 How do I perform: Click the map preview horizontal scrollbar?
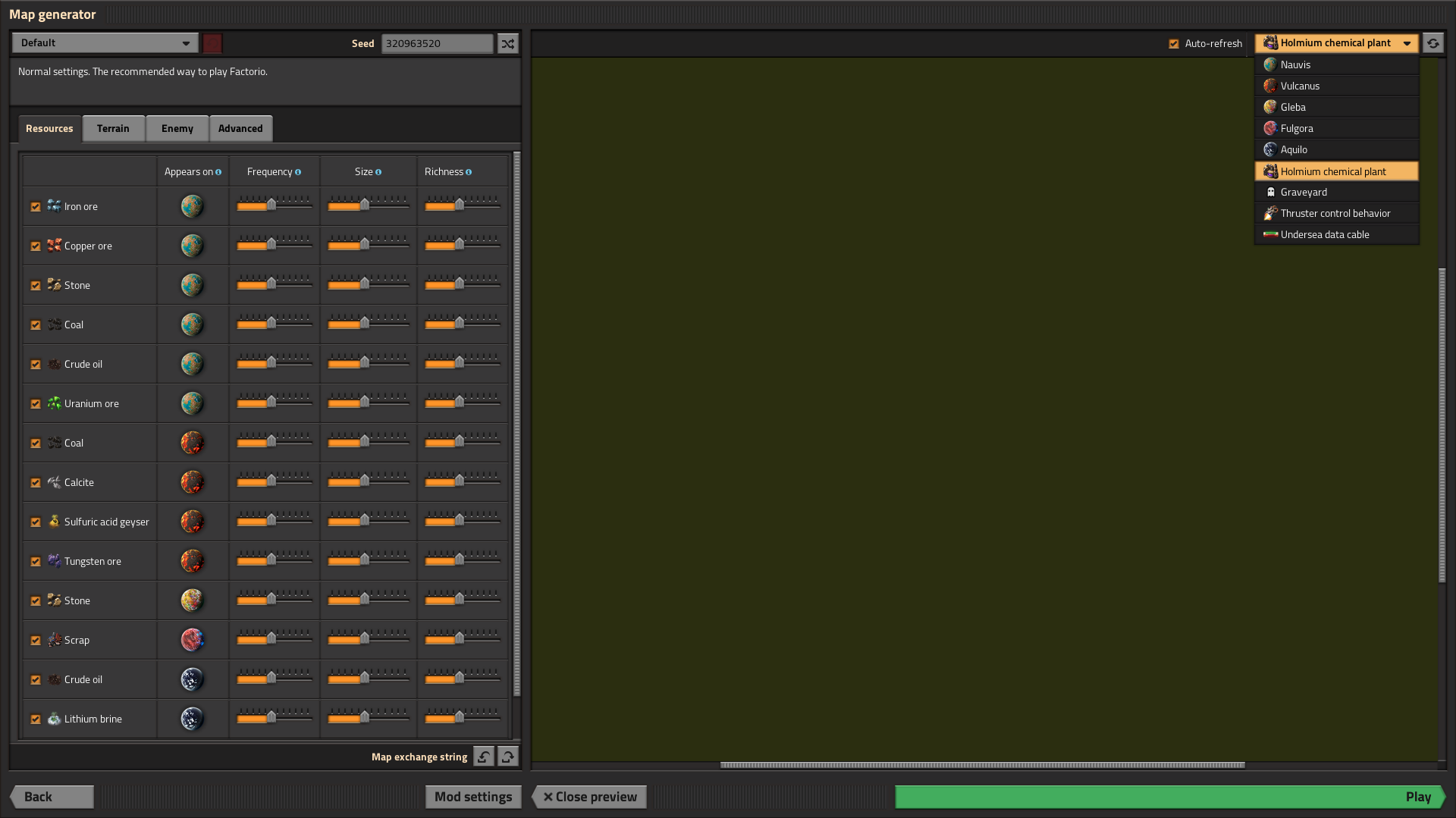[x=982, y=765]
